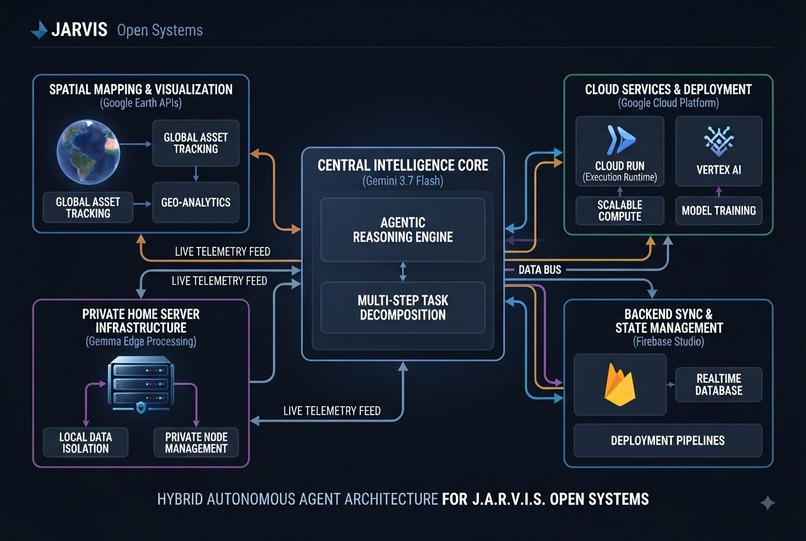
Task: Select the "(Google Cloud Platform)" subtitle
Action: point(668,103)
